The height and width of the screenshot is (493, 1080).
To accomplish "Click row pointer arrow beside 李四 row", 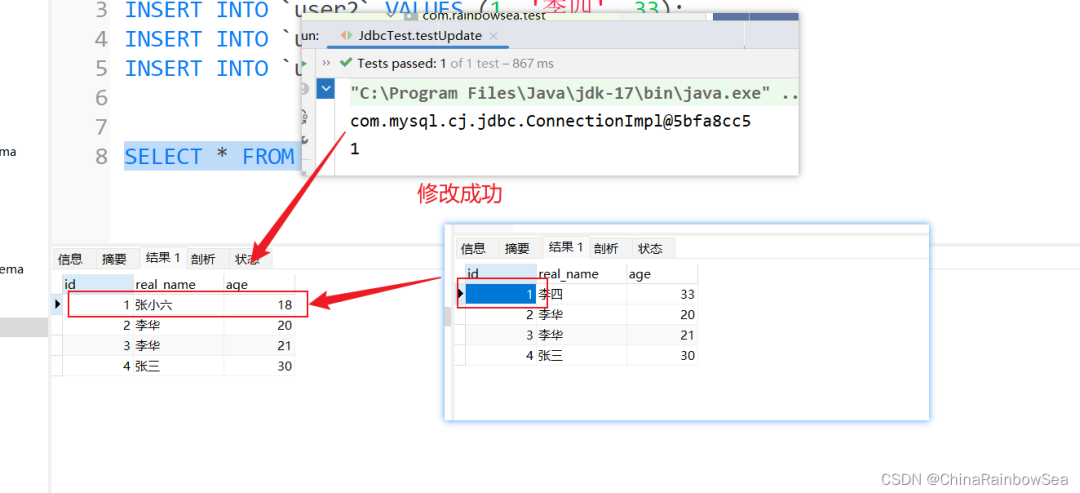I will click(461, 293).
